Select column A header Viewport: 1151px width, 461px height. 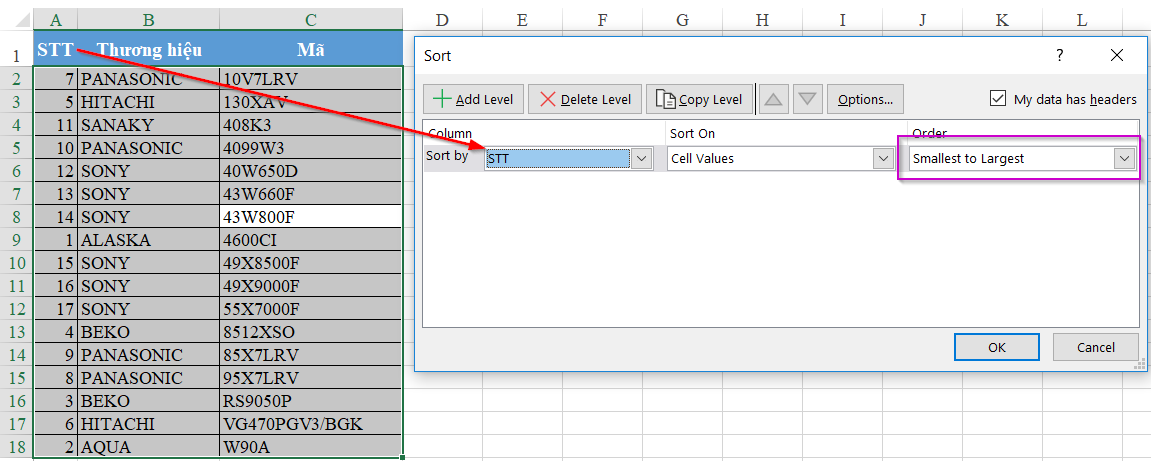(55, 19)
